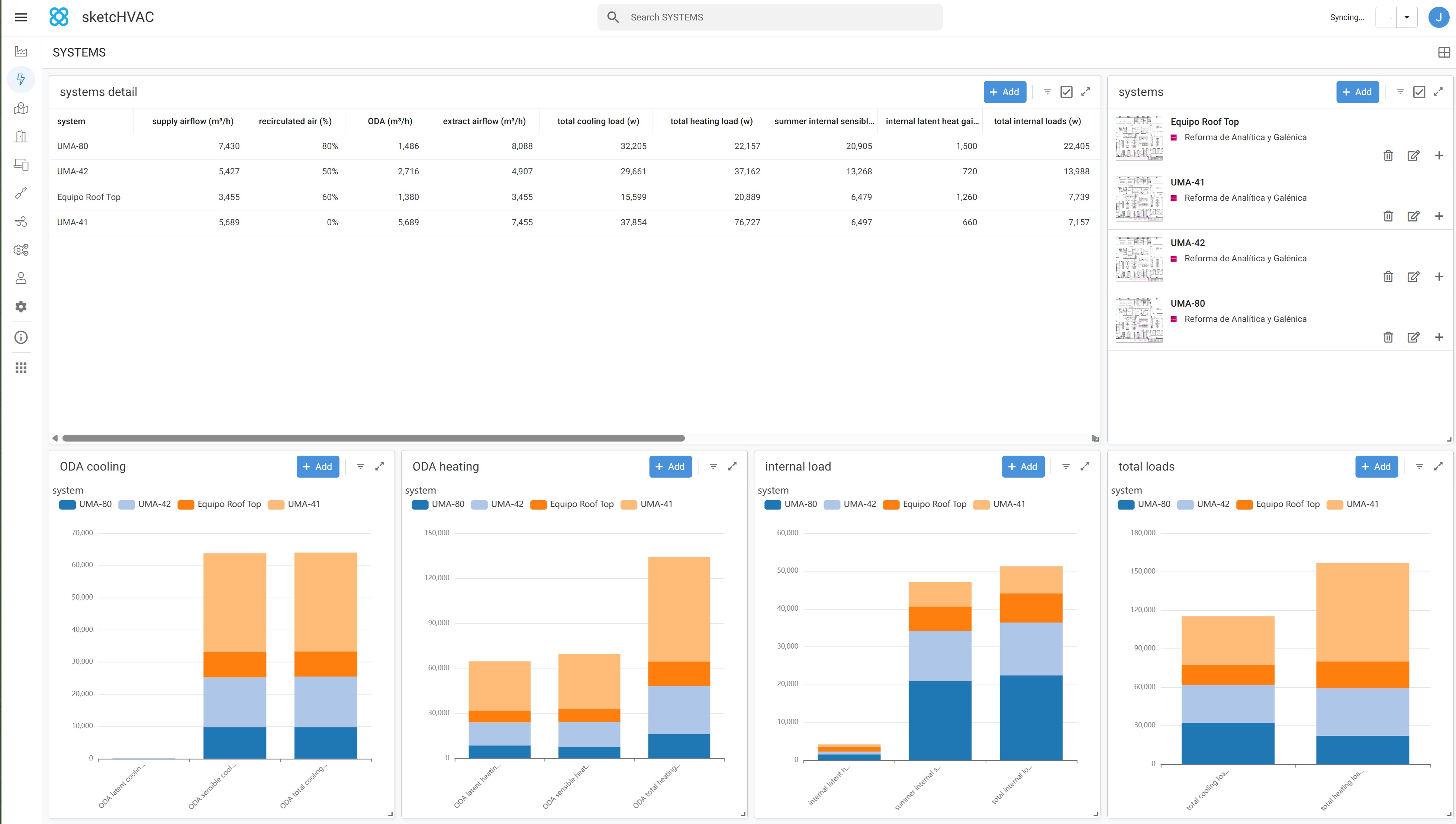Viewport: 1456px width, 824px height.
Task: Toggle UMA-41 legend in total loads chart
Action: [x=1353, y=504]
